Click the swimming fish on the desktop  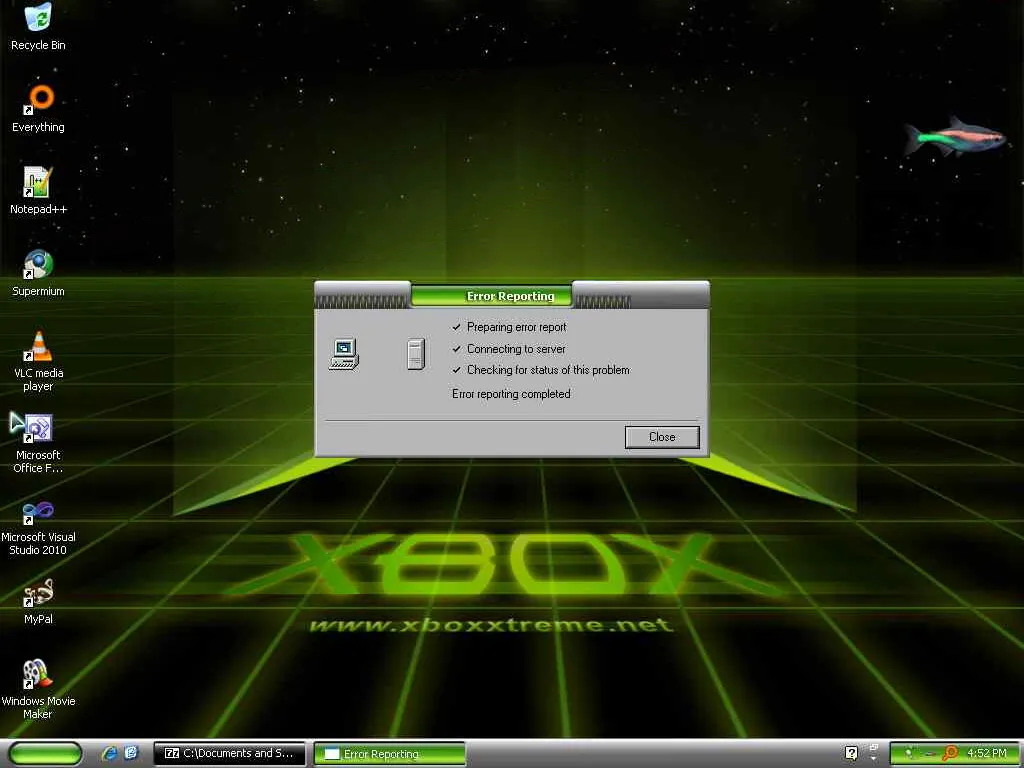tap(955, 137)
